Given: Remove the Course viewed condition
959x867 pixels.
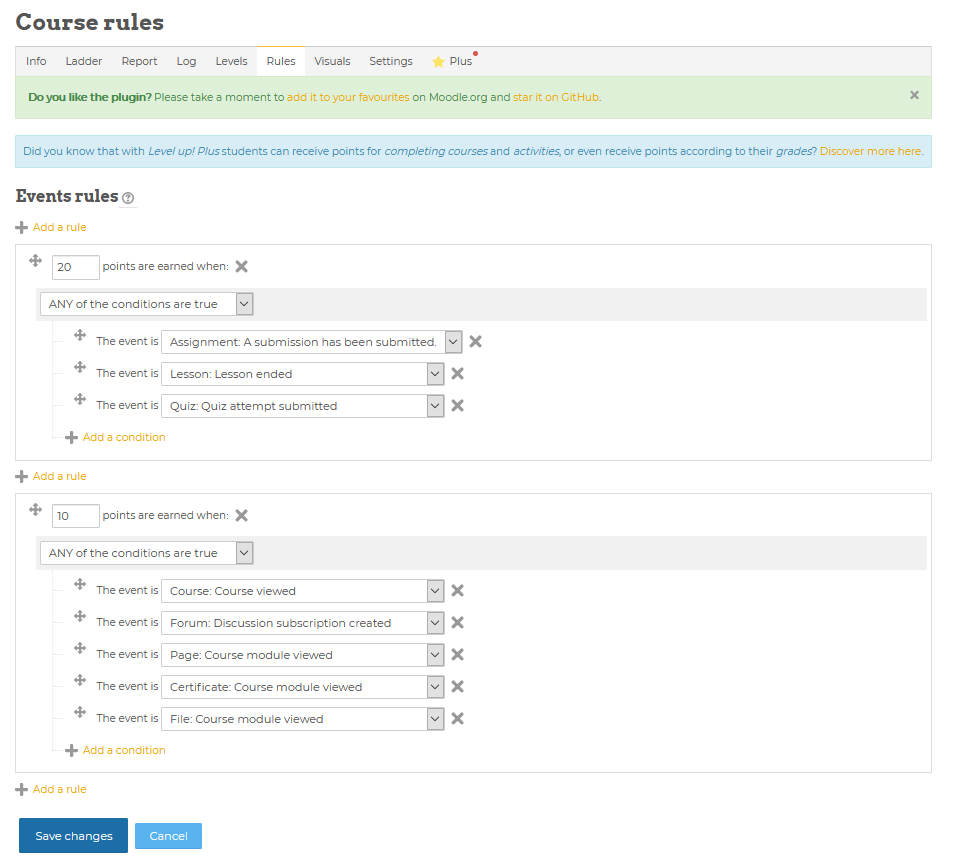Looking at the screenshot, I should (457, 591).
